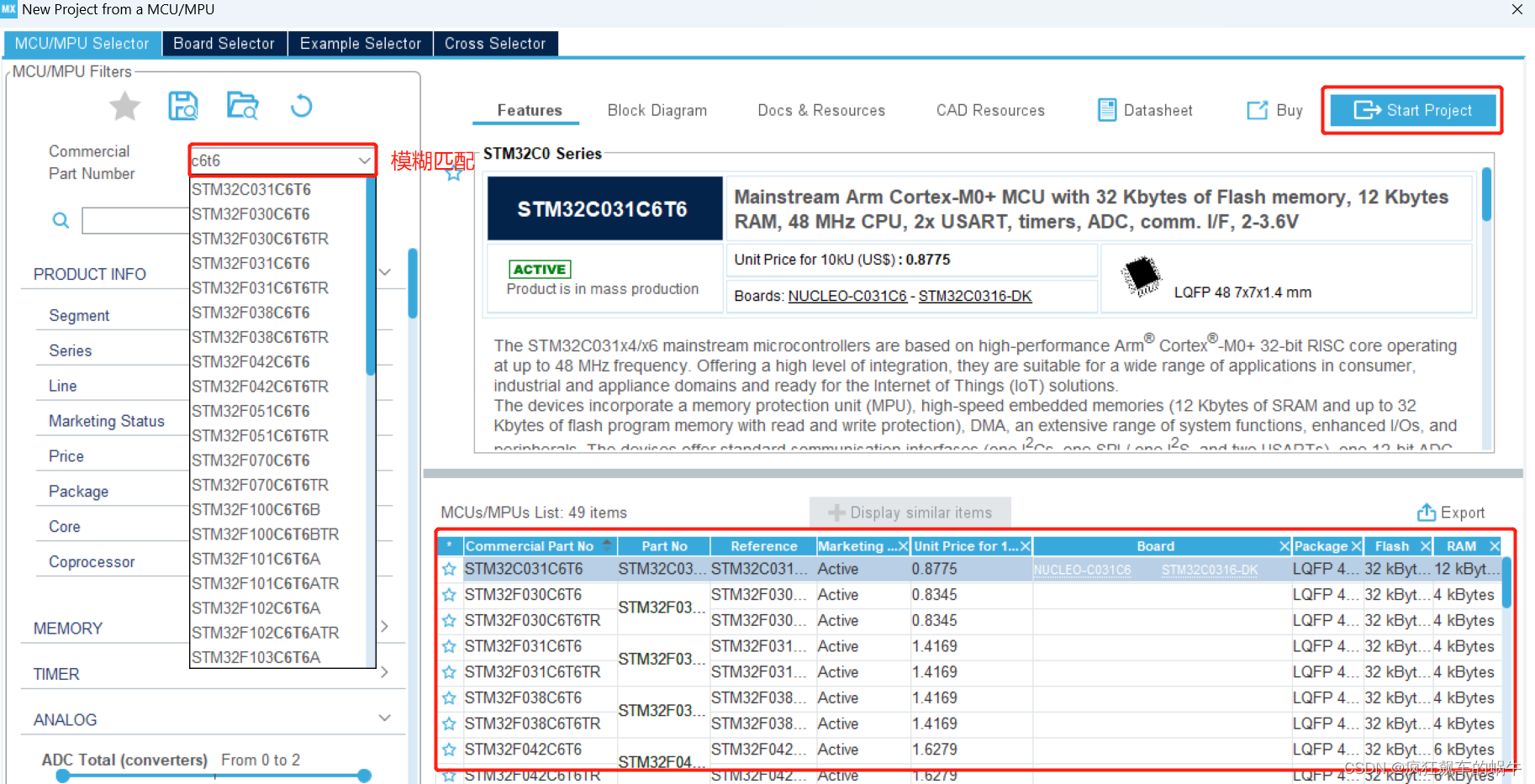
Task: Click the load search folder icon
Action: click(x=243, y=106)
